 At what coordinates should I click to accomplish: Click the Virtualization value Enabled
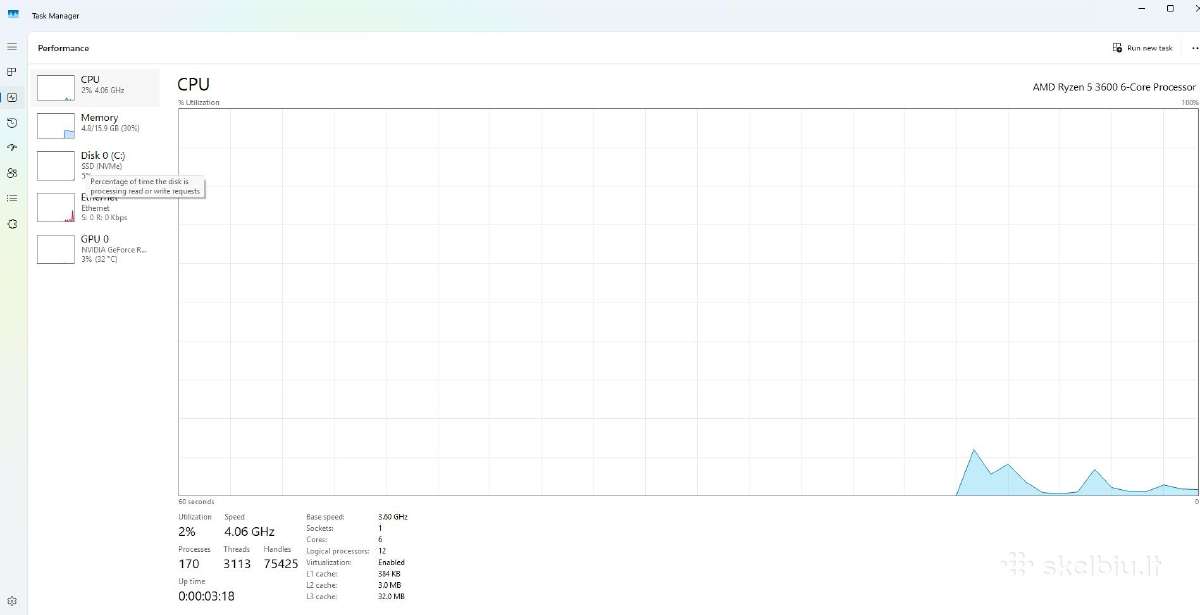(x=391, y=562)
